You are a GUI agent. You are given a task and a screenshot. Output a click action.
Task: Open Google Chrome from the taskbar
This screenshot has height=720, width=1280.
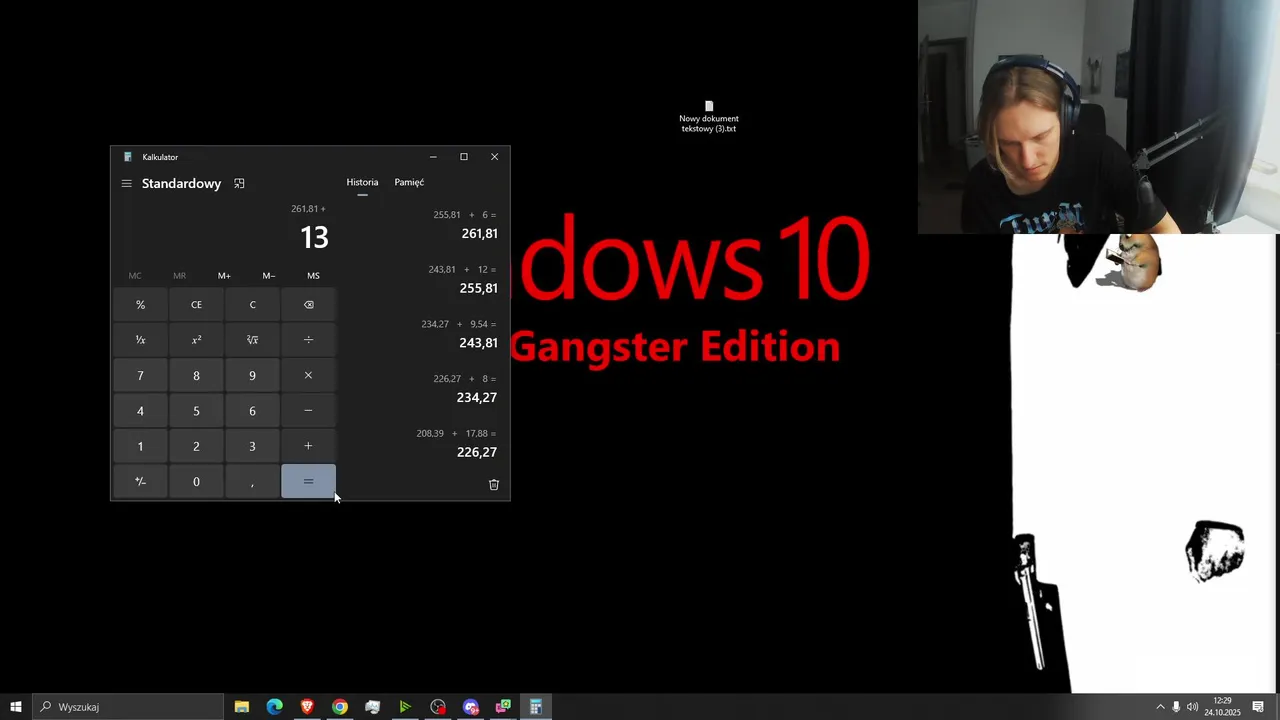(340, 707)
